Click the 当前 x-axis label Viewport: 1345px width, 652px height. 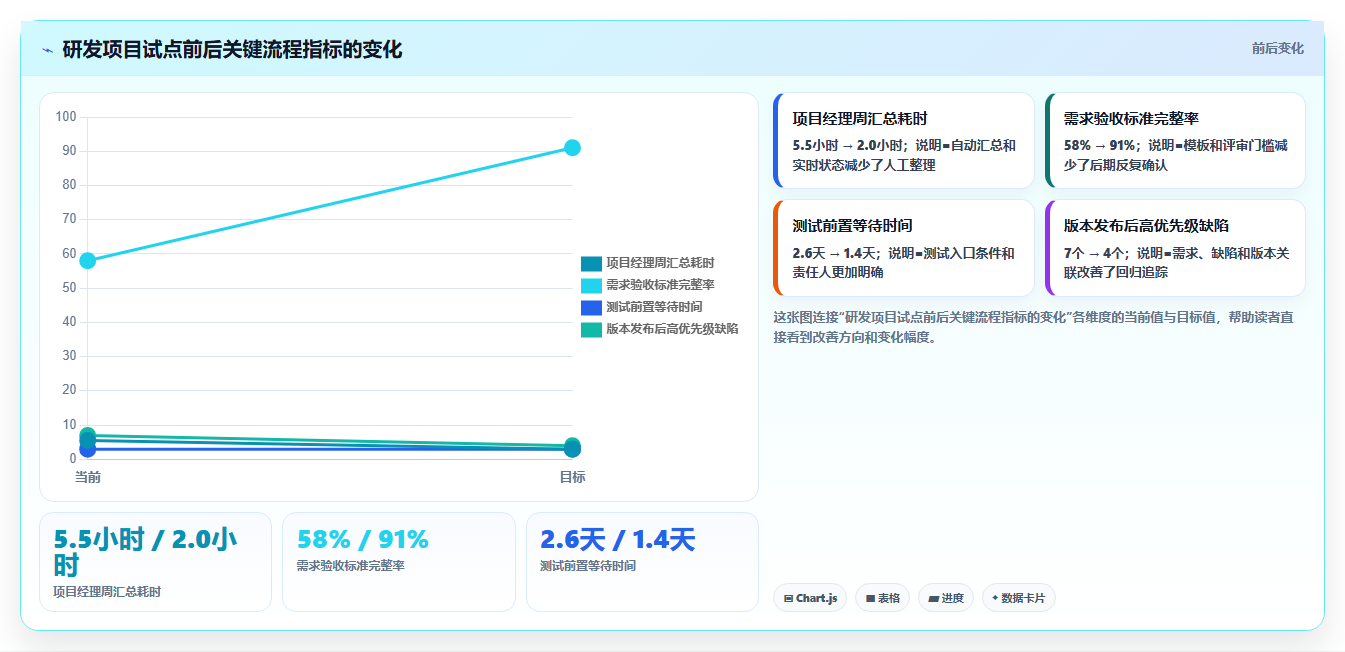click(88, 477)
